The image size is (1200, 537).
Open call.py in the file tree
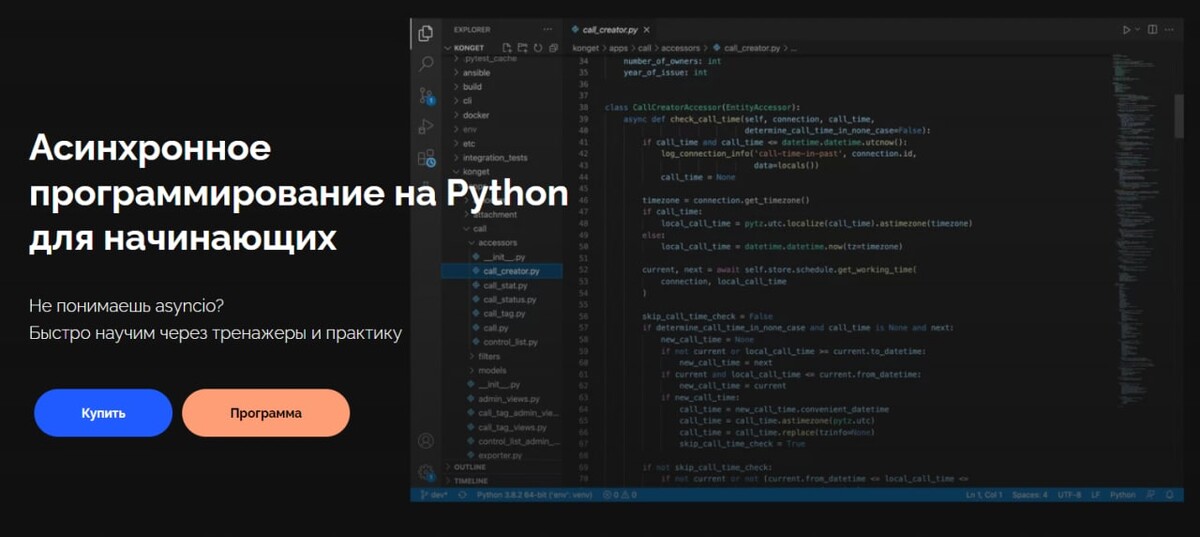[495, 327]
